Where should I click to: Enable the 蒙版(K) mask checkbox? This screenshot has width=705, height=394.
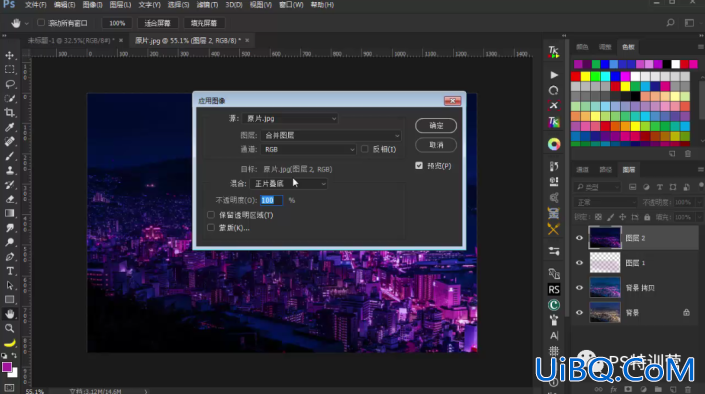pyautogui.click(x=211, y=228)
